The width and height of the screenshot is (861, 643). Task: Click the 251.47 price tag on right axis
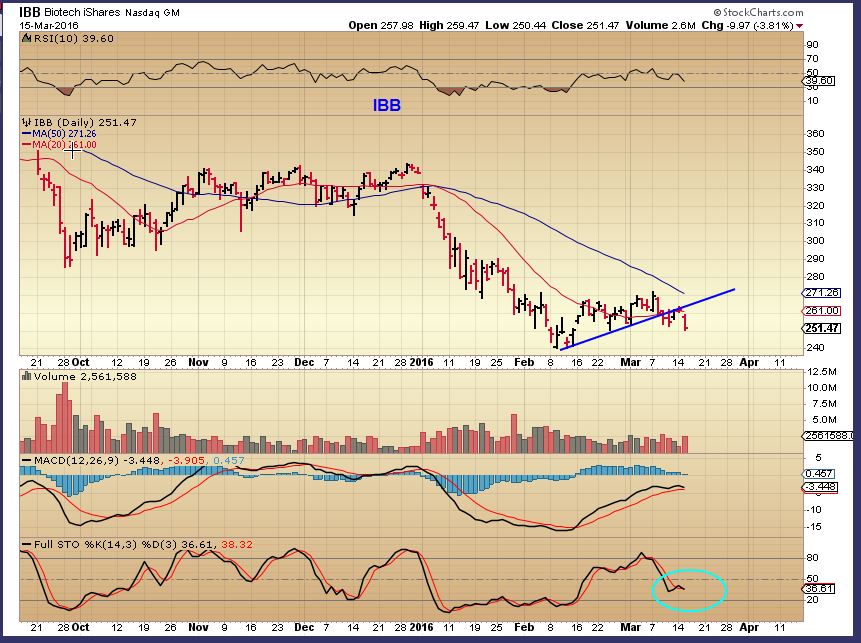coord(821,328)
